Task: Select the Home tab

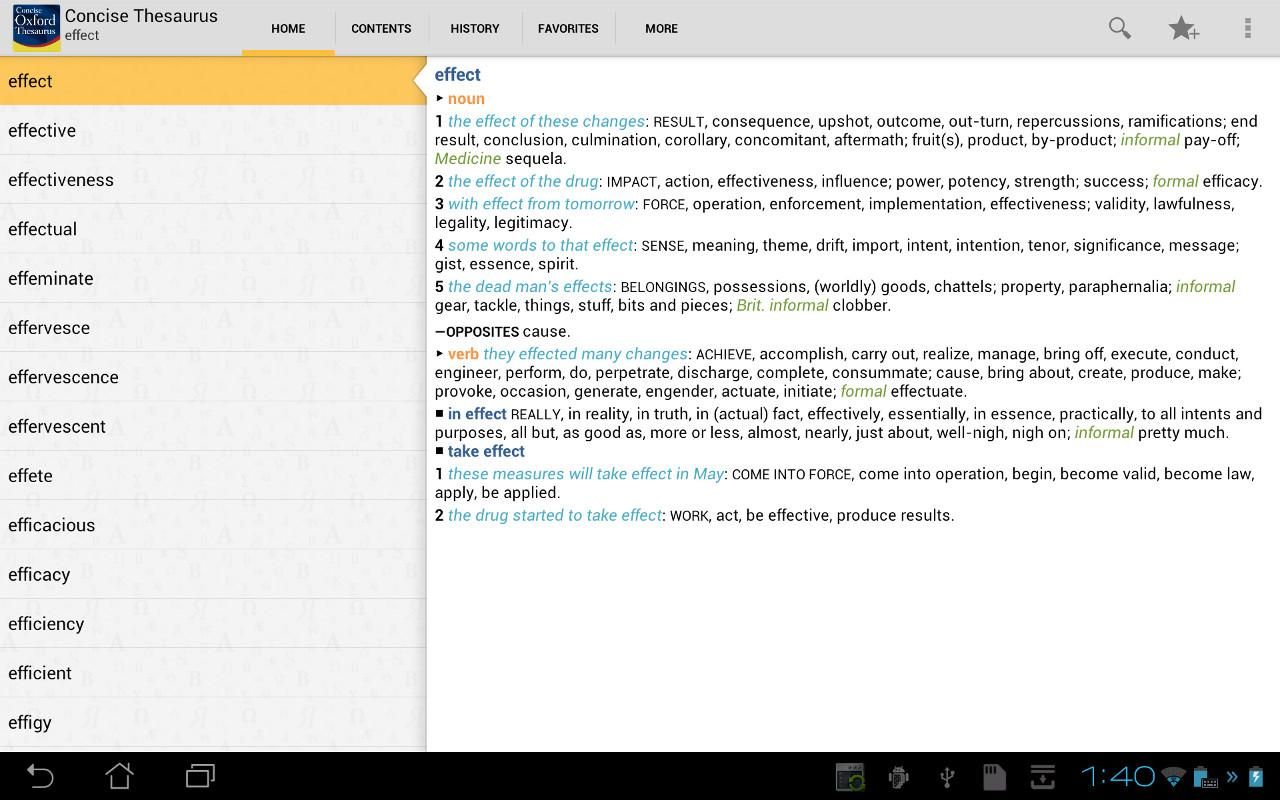Action: 288,28
